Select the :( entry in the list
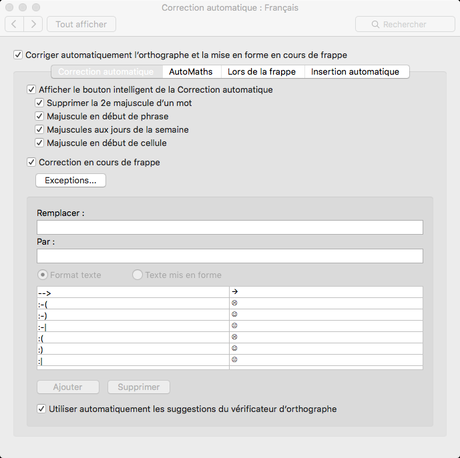Screen dimensions: 460x458 pos(230,338)
